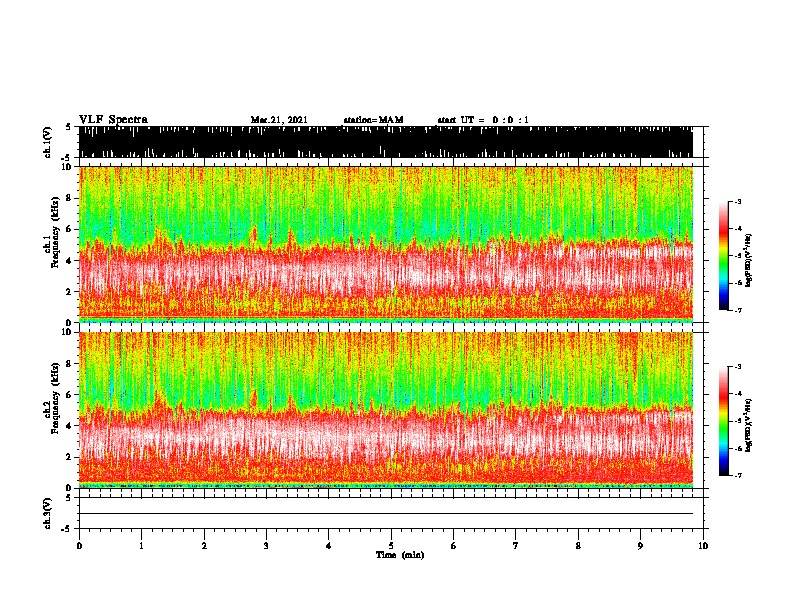
Task: Click the 'ch.3(V)' axis label
Action: [48, 513]
